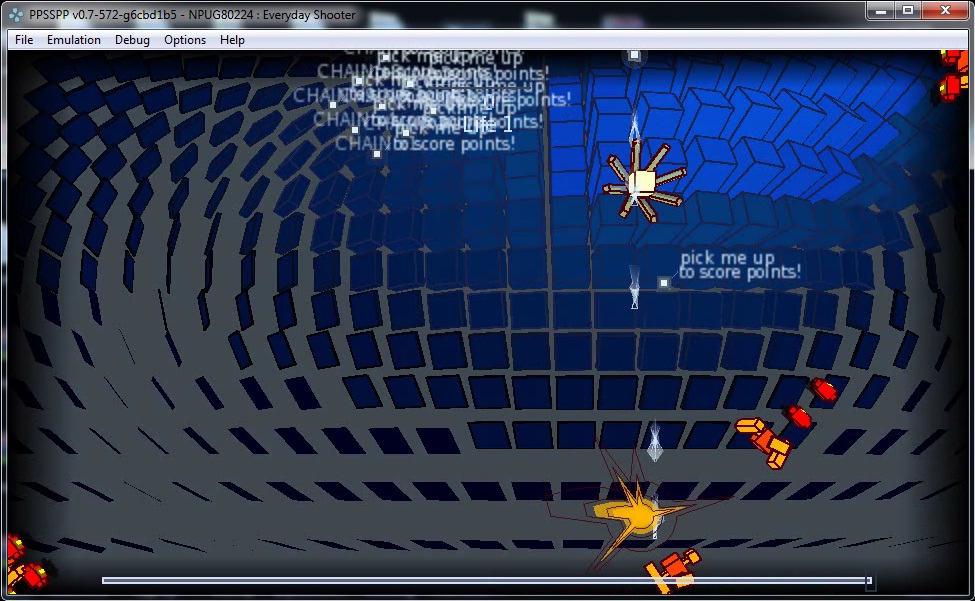This screenshot has height=601, width=975.
Task: Open the Options menu
Action: 185,40
